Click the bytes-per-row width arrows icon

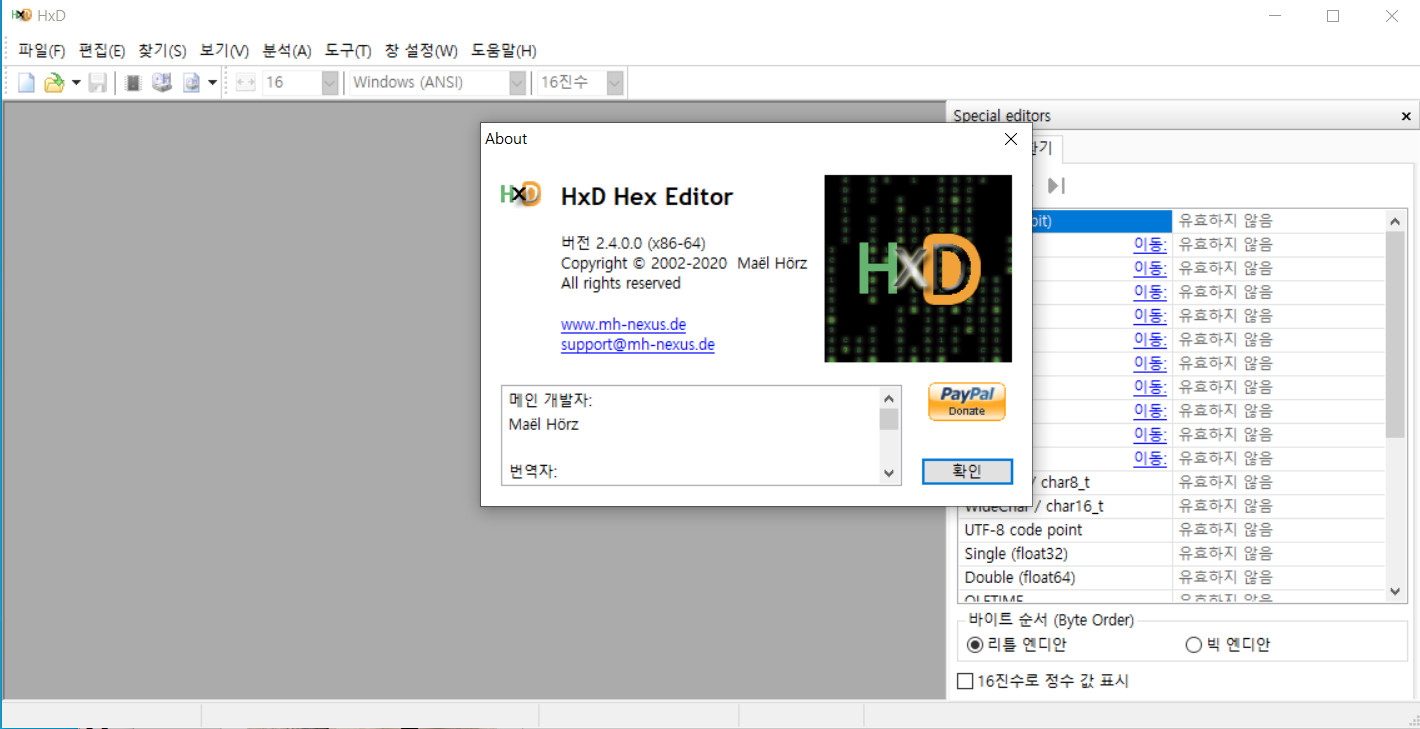coord(246,83)
